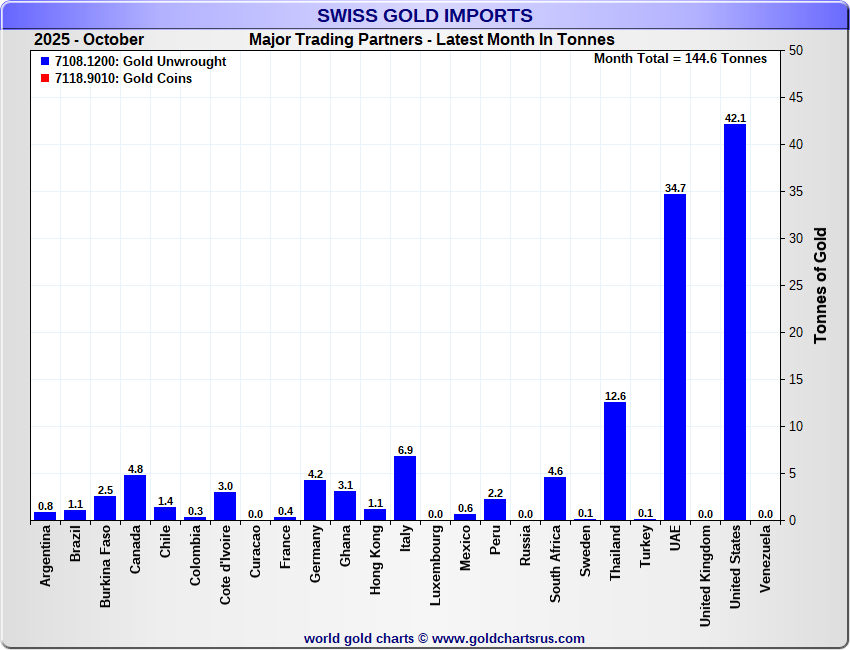Click the Cote d'Ivoire bar
The width and height of the screenshot is (850, 650).
(x=225, y=506)
